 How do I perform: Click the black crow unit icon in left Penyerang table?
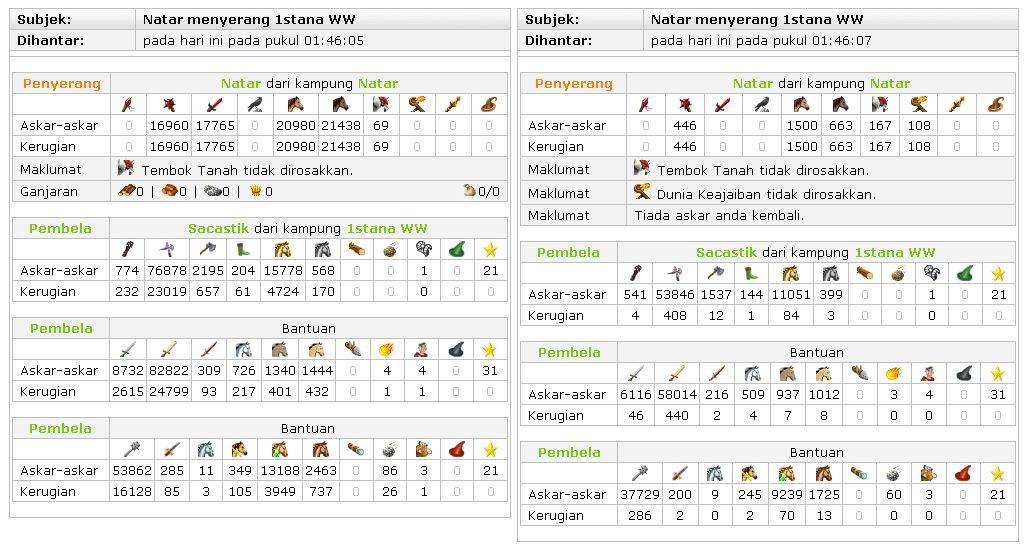tap(255, 104)
